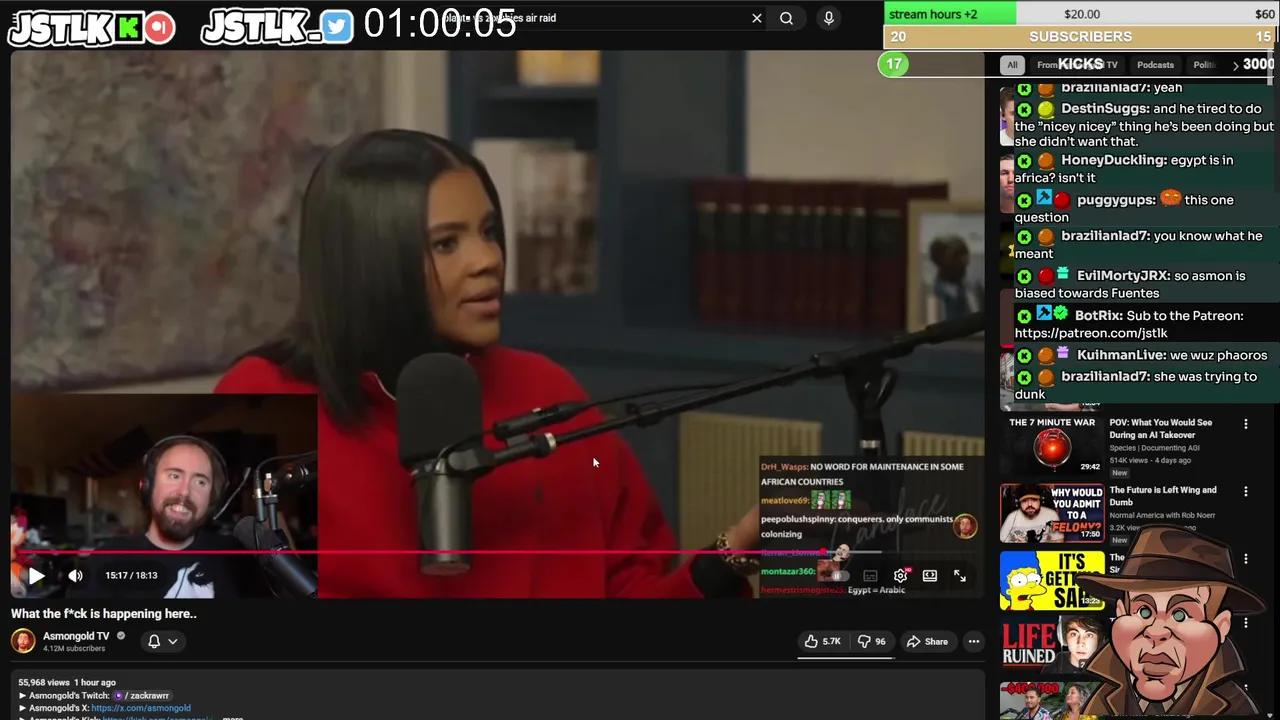The height and width of the screenshot is (720, 1280).
Task: Click chat username 'DestinSuggs'
Action: [1104, 108]
